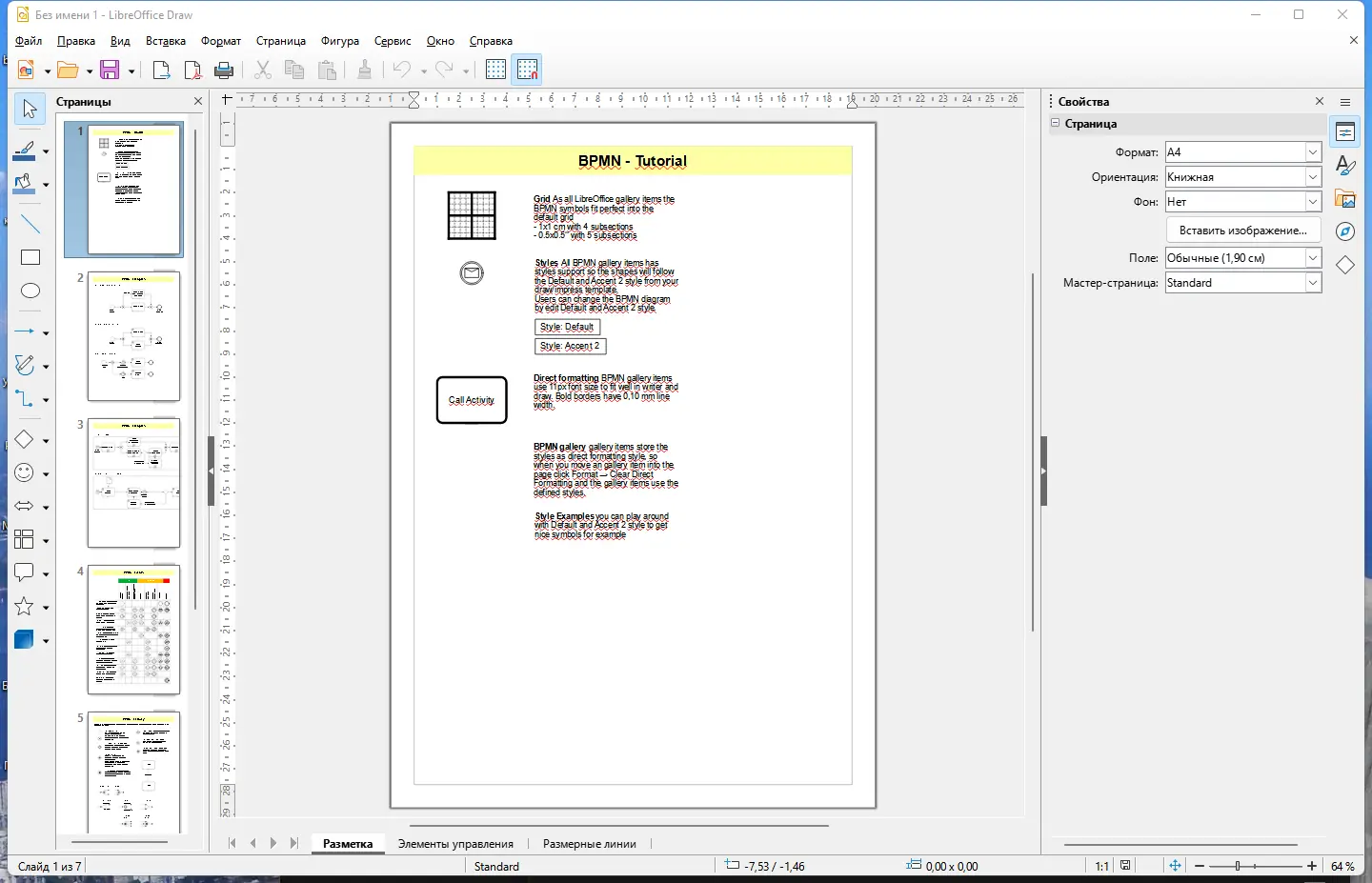The image size is (1372, 883).
Task: Select the 3D Objects cube tool
Action: 25,640
